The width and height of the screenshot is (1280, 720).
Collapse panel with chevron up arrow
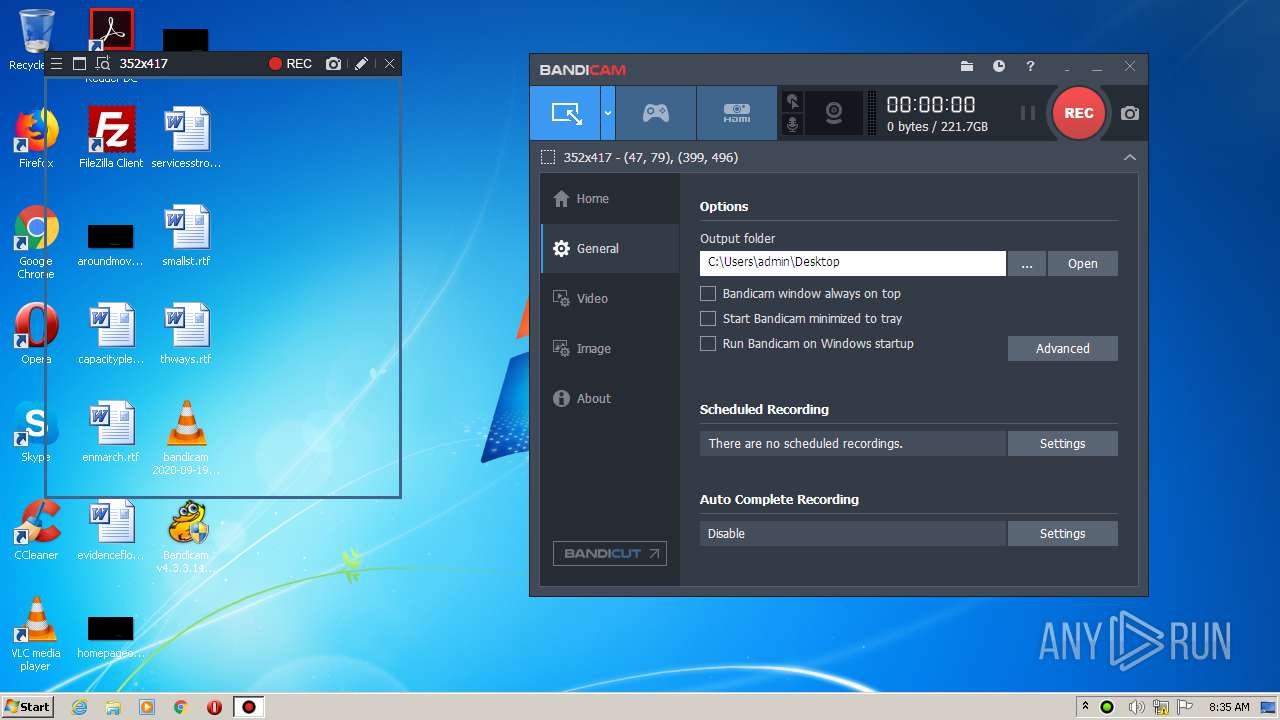1130,157
